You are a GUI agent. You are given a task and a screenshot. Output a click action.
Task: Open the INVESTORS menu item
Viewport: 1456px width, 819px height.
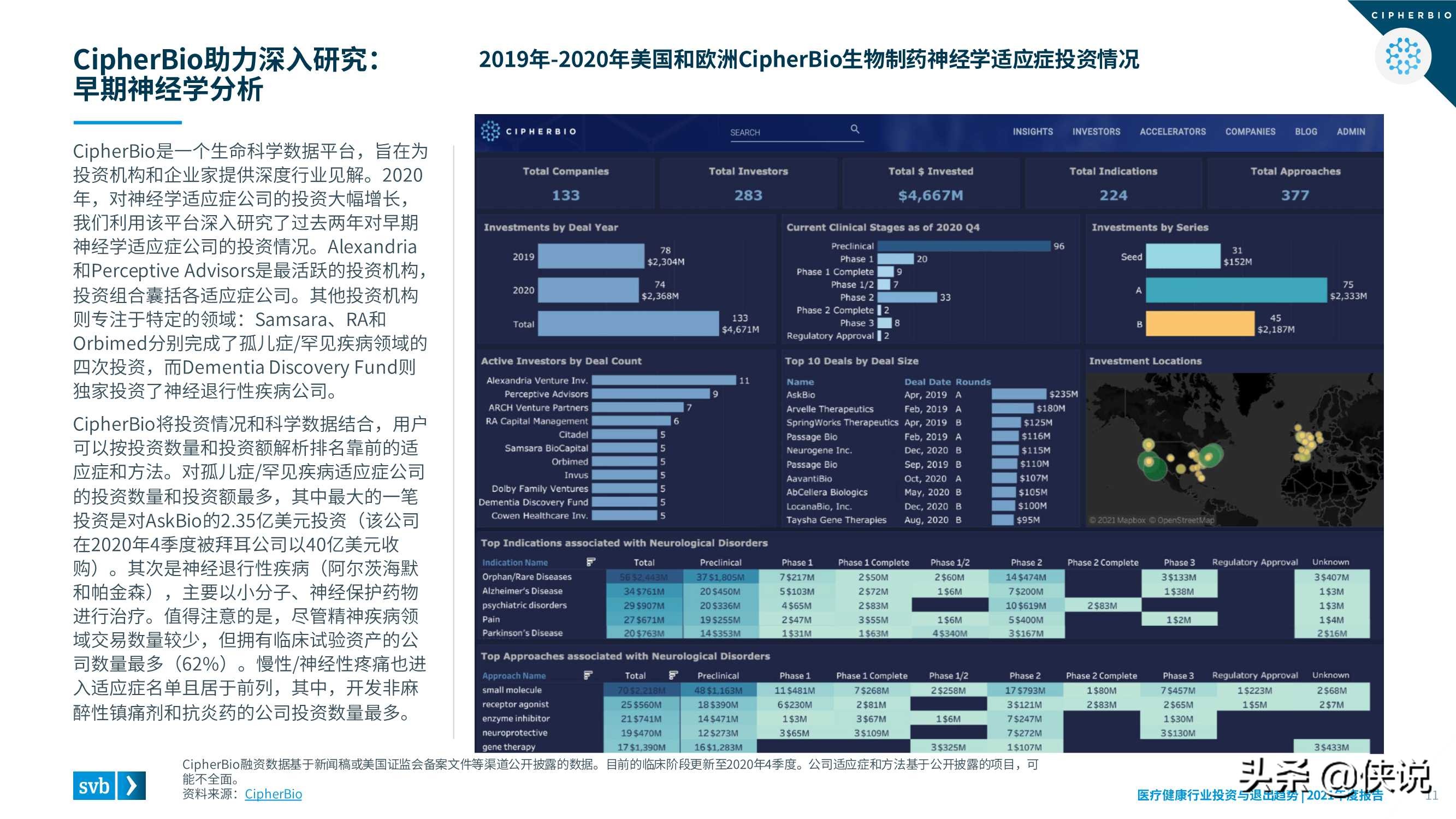coord(1096,132)
